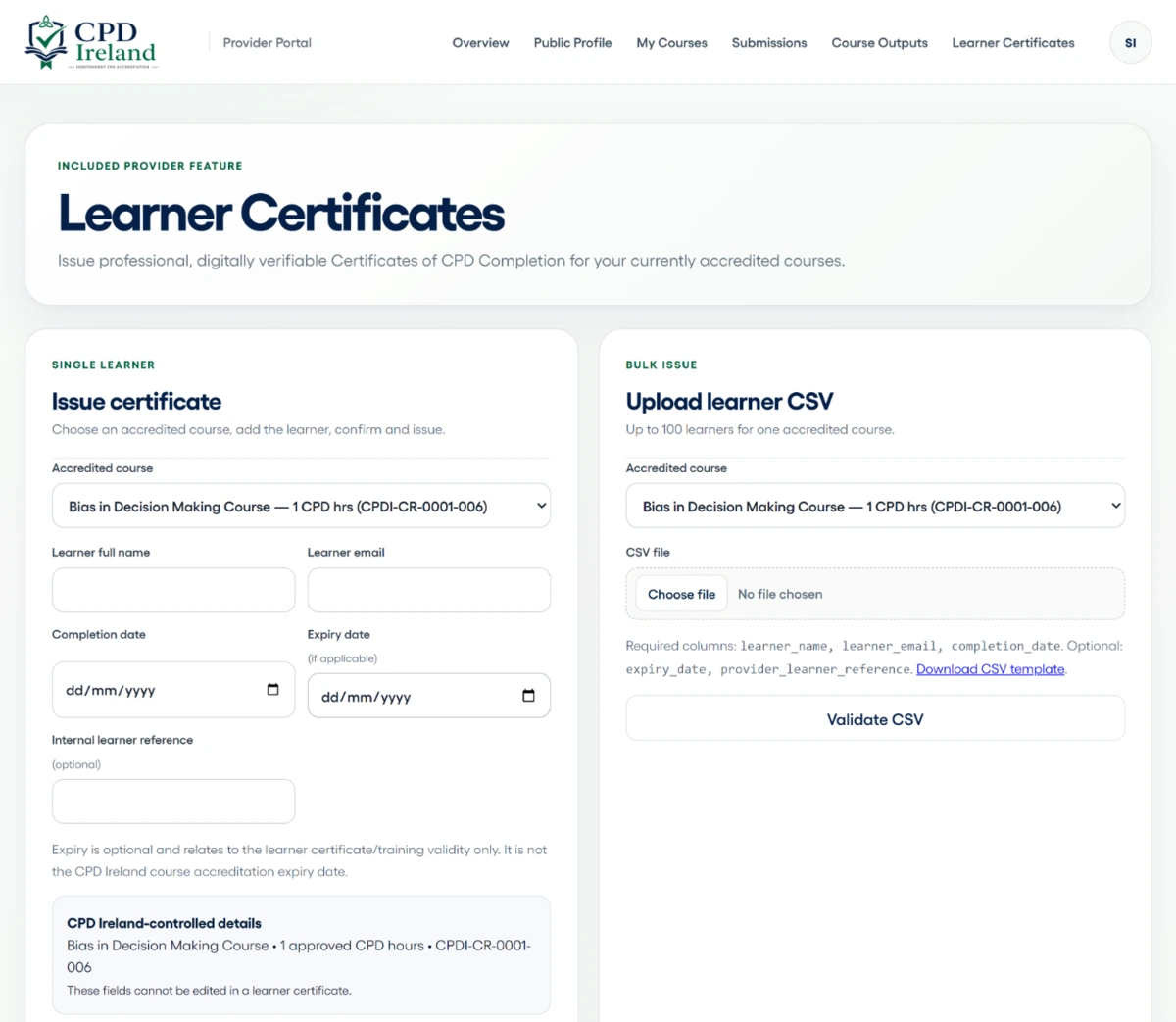Open the Download CSV template link
This screenshot has width=1176, height=1022.
click(991, 669)
